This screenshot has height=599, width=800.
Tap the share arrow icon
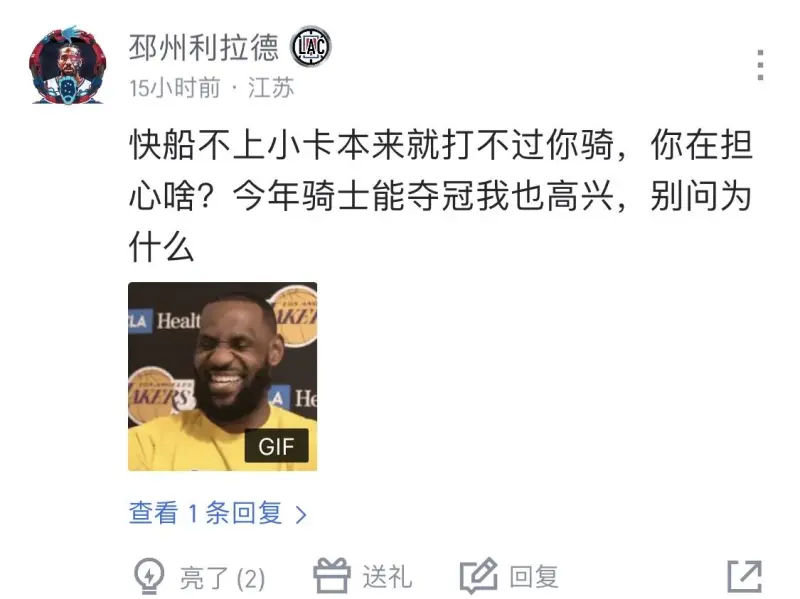(744, 577)
